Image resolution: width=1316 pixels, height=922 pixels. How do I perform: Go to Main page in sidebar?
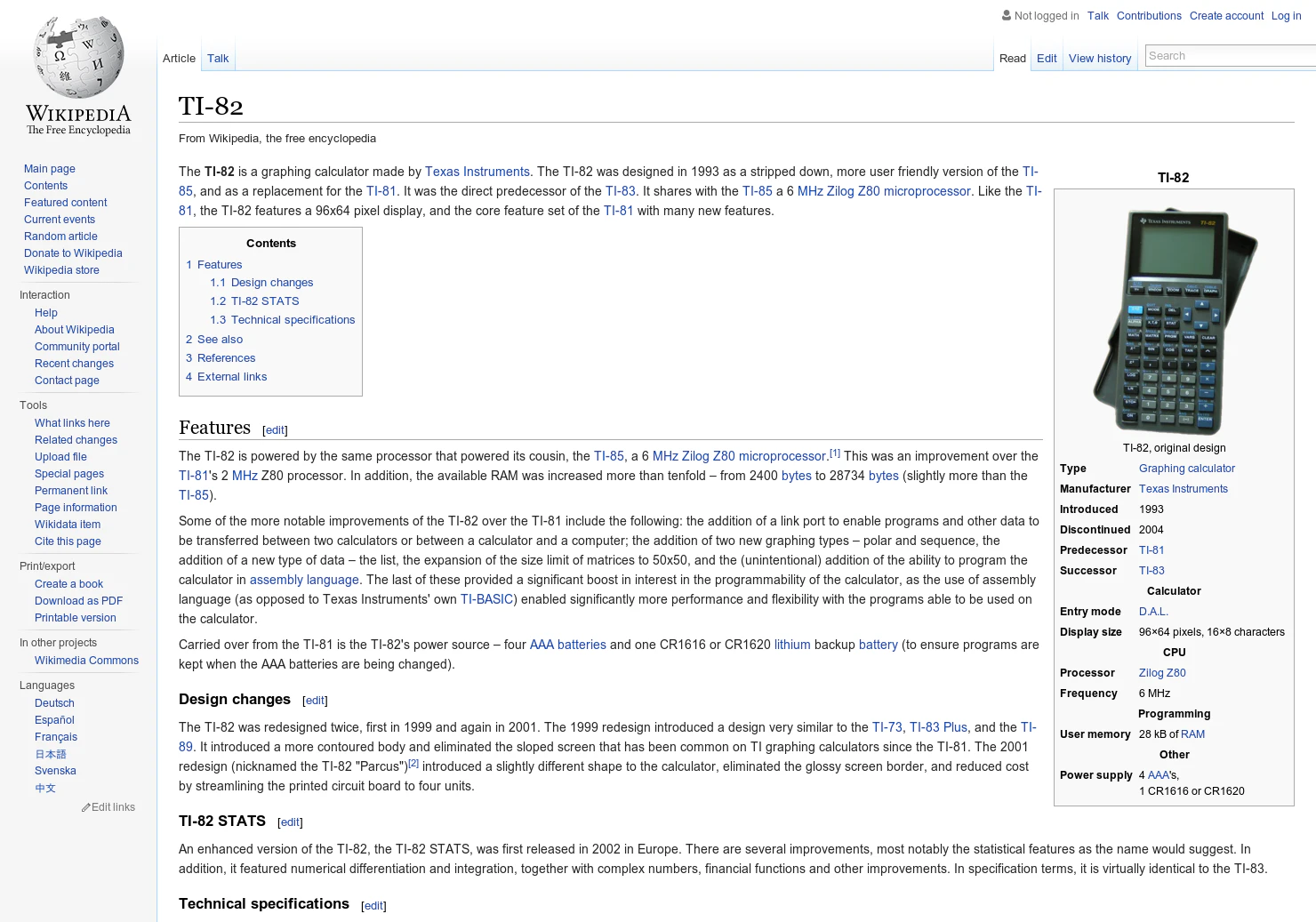[50, 169]
